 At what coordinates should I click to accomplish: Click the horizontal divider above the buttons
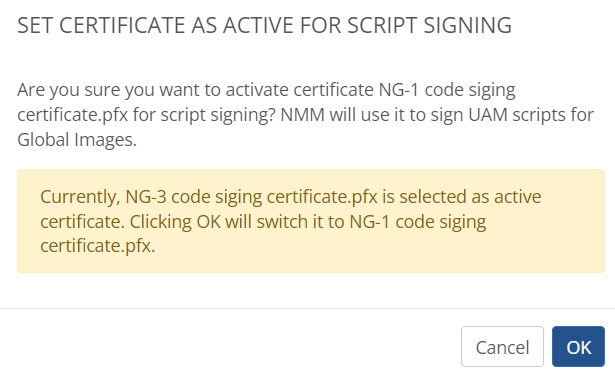[x=308, y=308]
